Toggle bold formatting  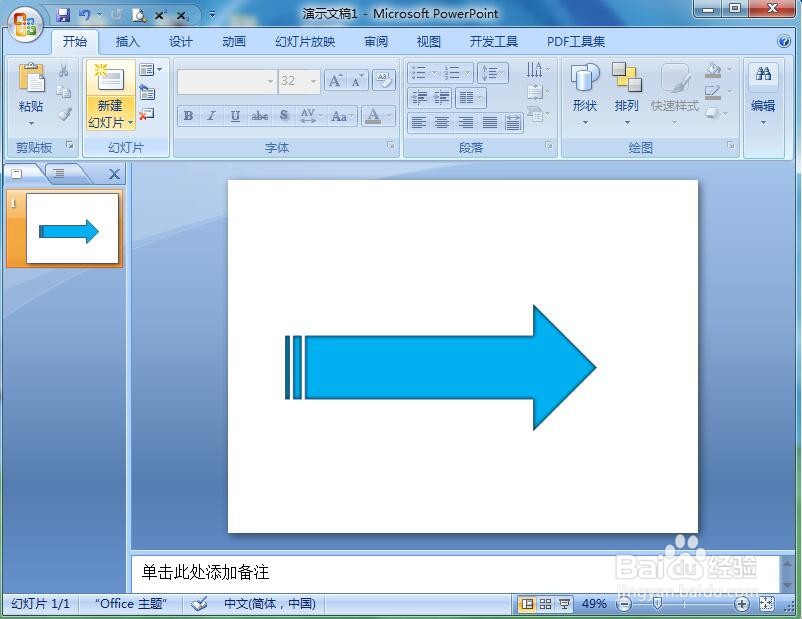pos(188,116)
